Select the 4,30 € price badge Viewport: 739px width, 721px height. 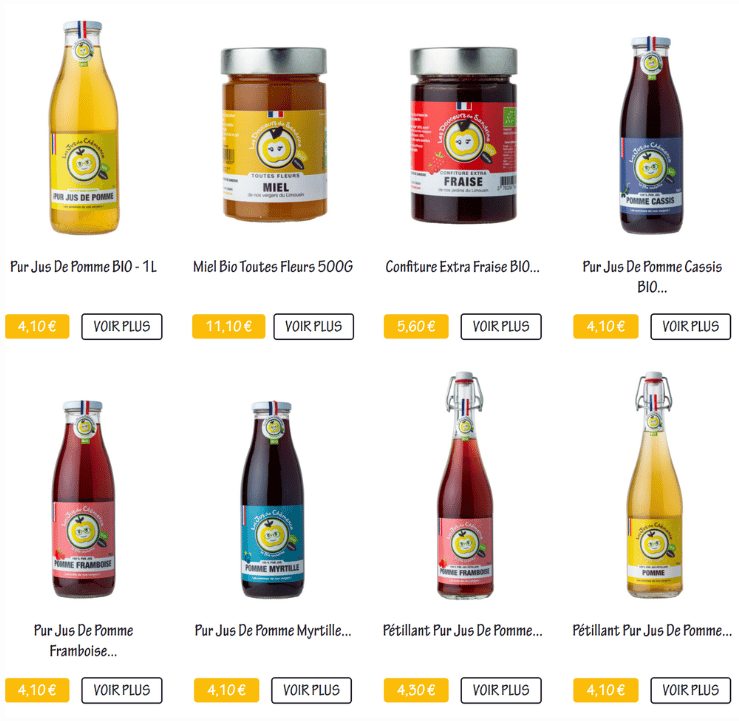click(416, 690)
